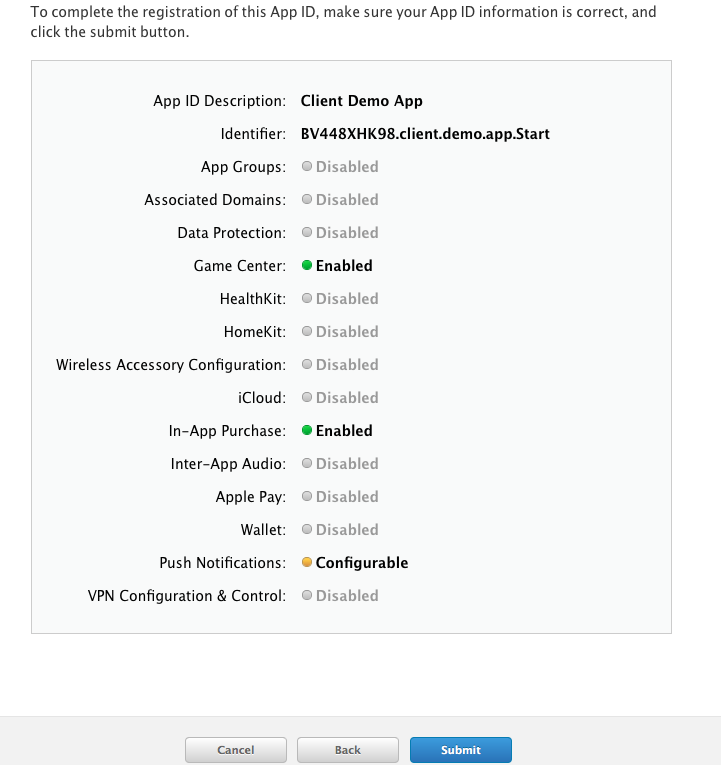Click the identifier BV448XHK98.client.demo.app.Start
Viewport: 721px width, 765px height.
click(425, 134)
